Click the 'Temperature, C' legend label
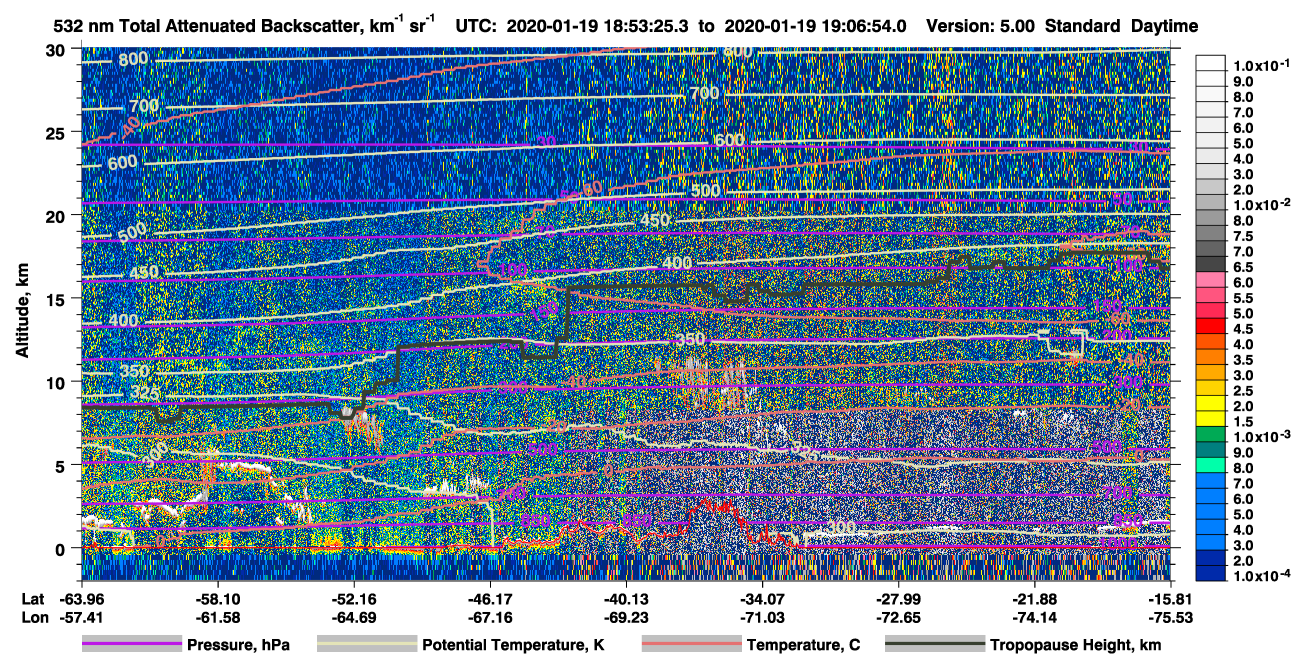The width and height of the screenshot is (1300, 667). [x=803, y=646]
